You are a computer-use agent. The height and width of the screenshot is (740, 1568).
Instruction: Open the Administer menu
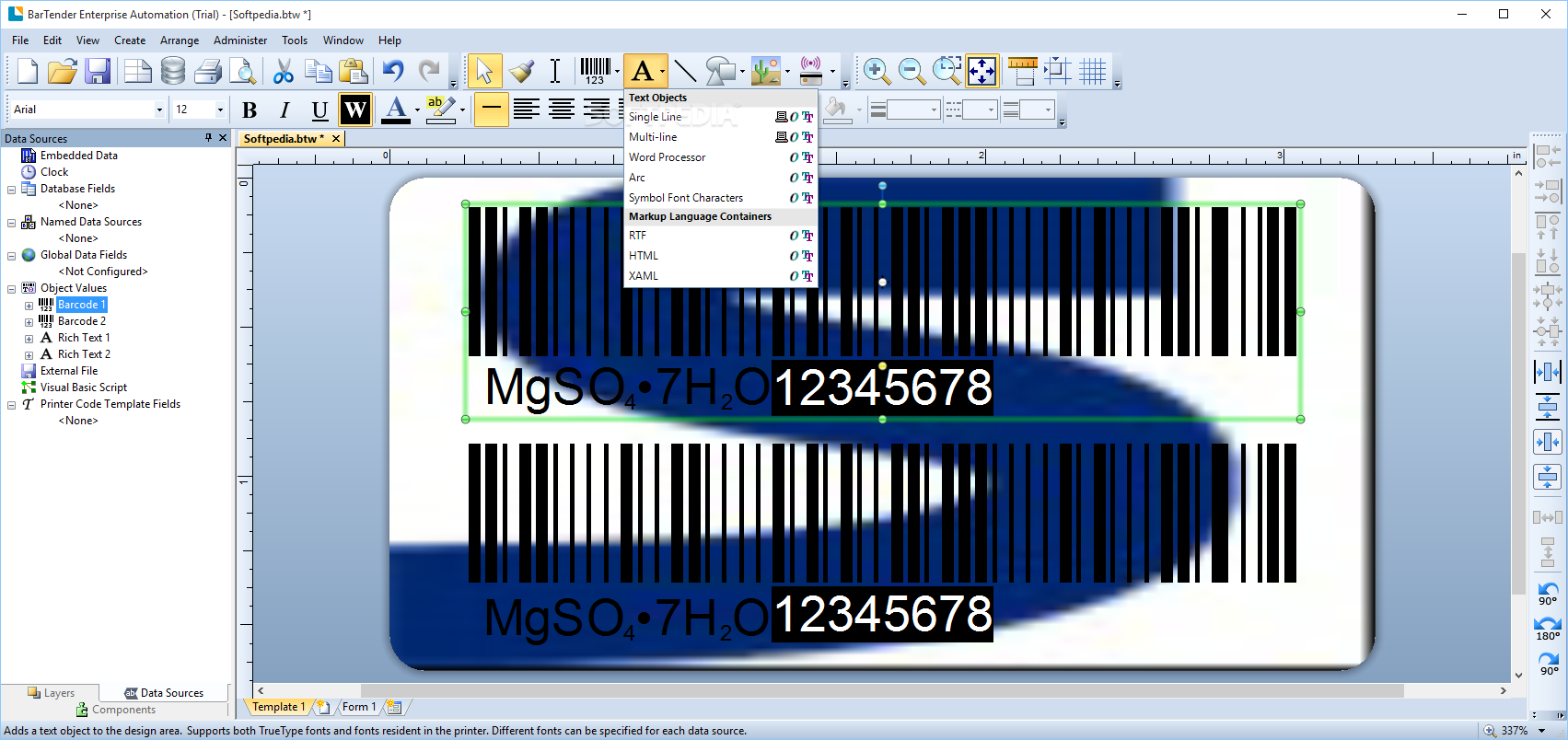pos(240,40)
